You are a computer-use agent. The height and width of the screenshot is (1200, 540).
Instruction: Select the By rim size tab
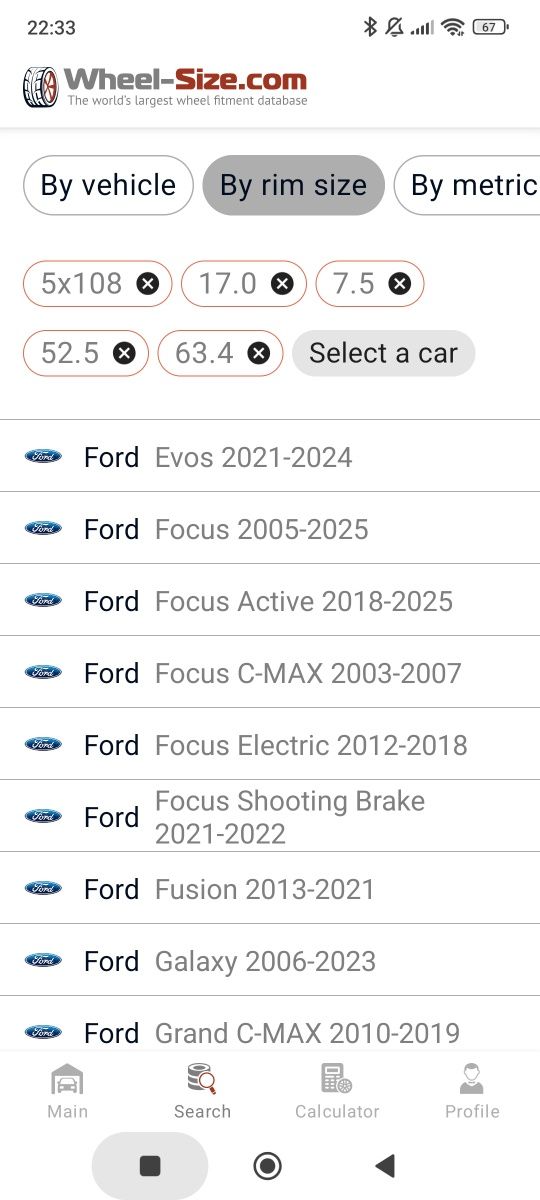tap(293, 185)
